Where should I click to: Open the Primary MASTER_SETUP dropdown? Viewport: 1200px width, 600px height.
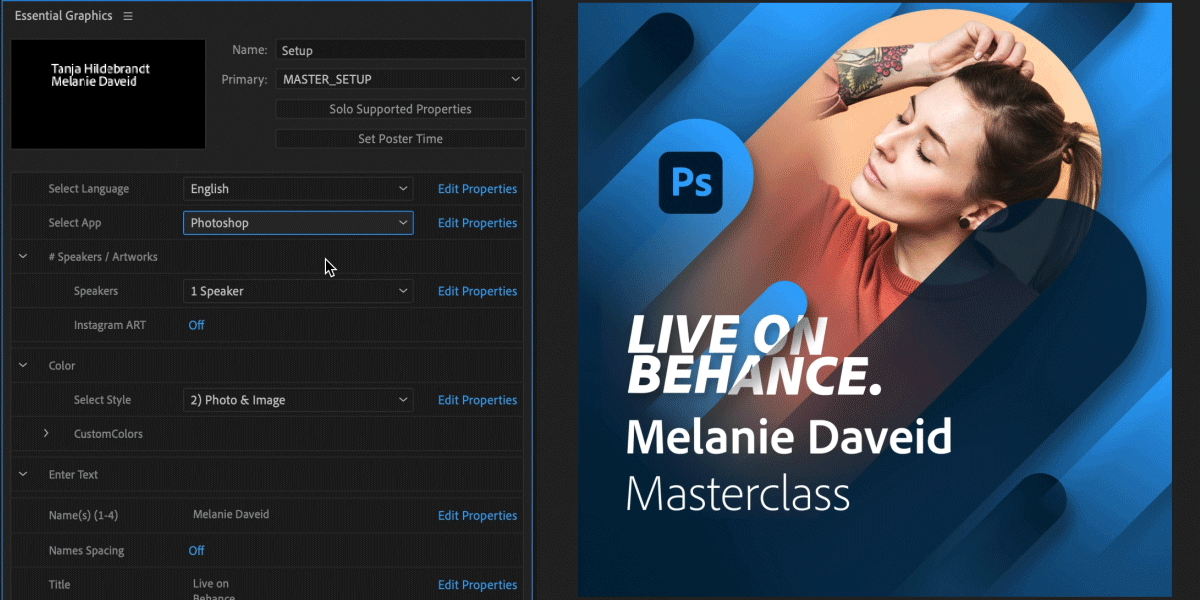401,79
